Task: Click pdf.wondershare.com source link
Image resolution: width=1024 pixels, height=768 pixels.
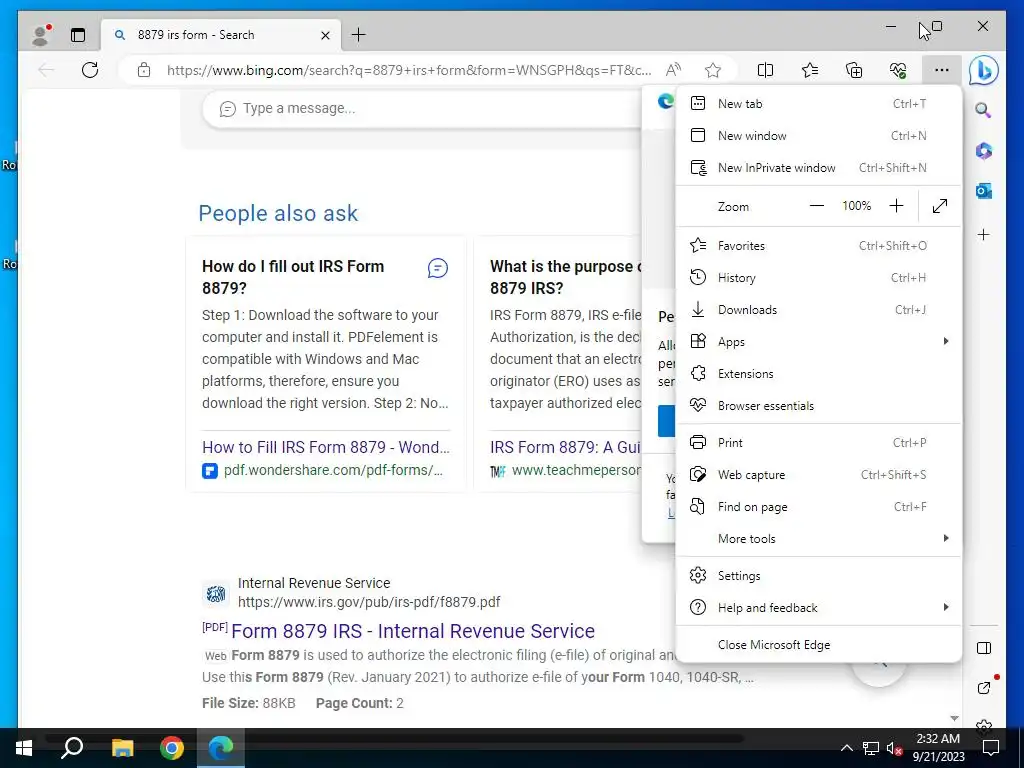Action: [333, 470]
